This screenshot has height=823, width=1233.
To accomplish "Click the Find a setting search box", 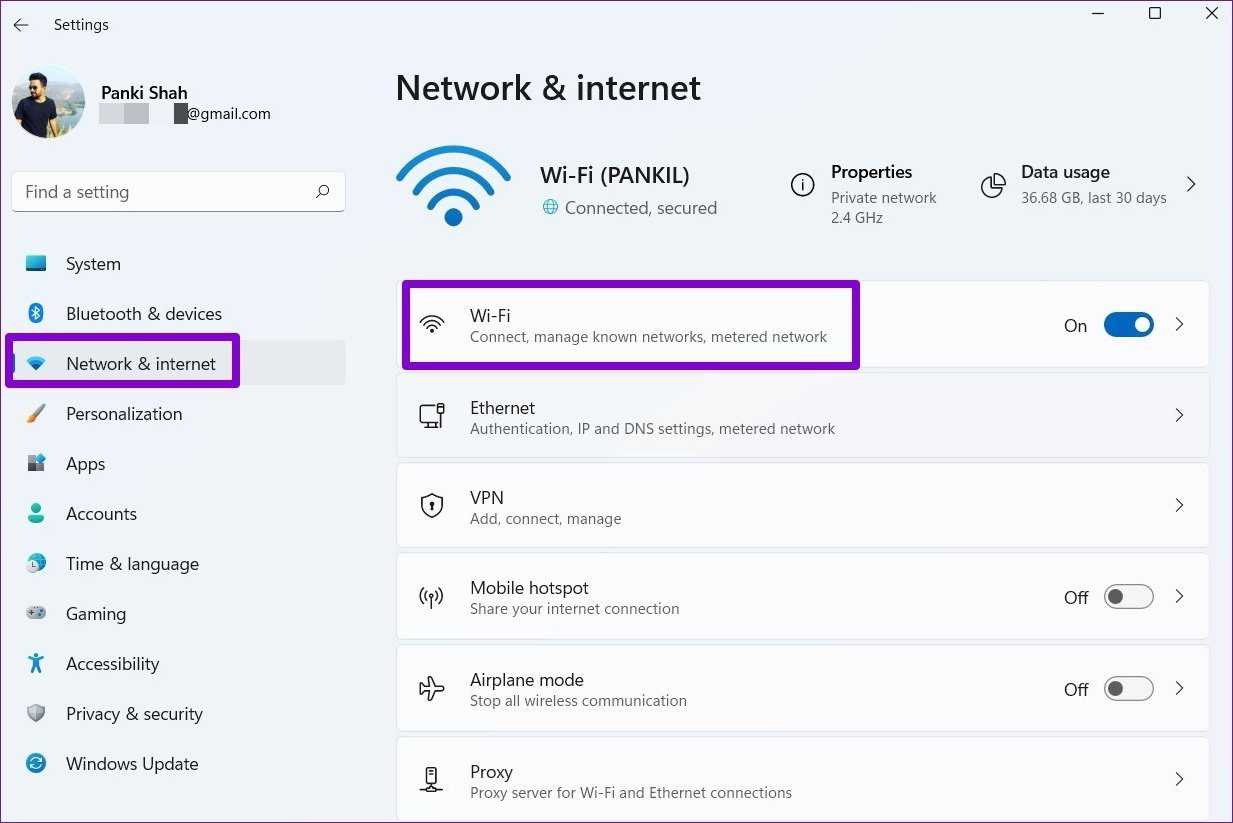I will coord(165,192).
